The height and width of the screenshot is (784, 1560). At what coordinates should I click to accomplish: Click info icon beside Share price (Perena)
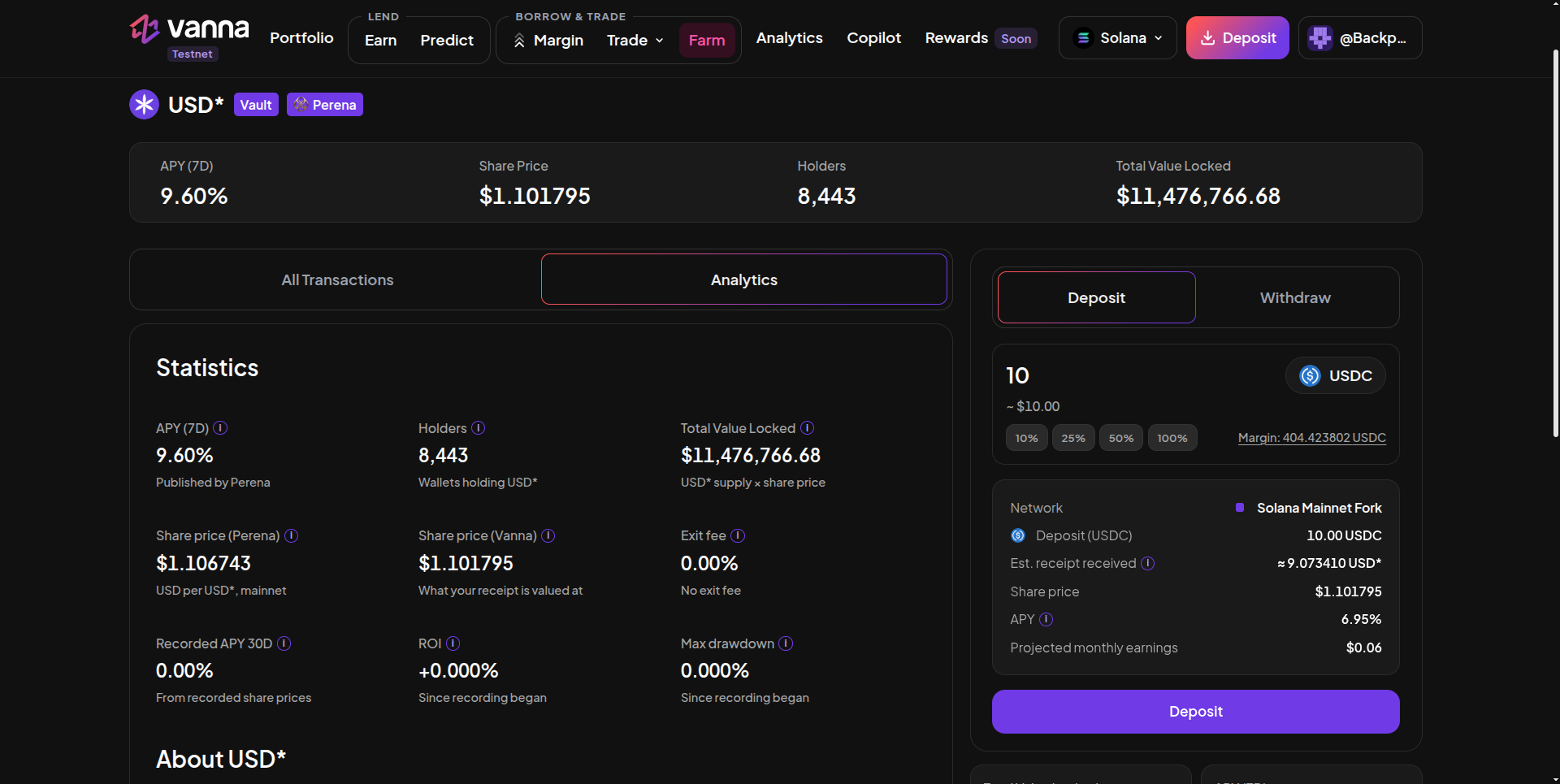coord(292,535)
